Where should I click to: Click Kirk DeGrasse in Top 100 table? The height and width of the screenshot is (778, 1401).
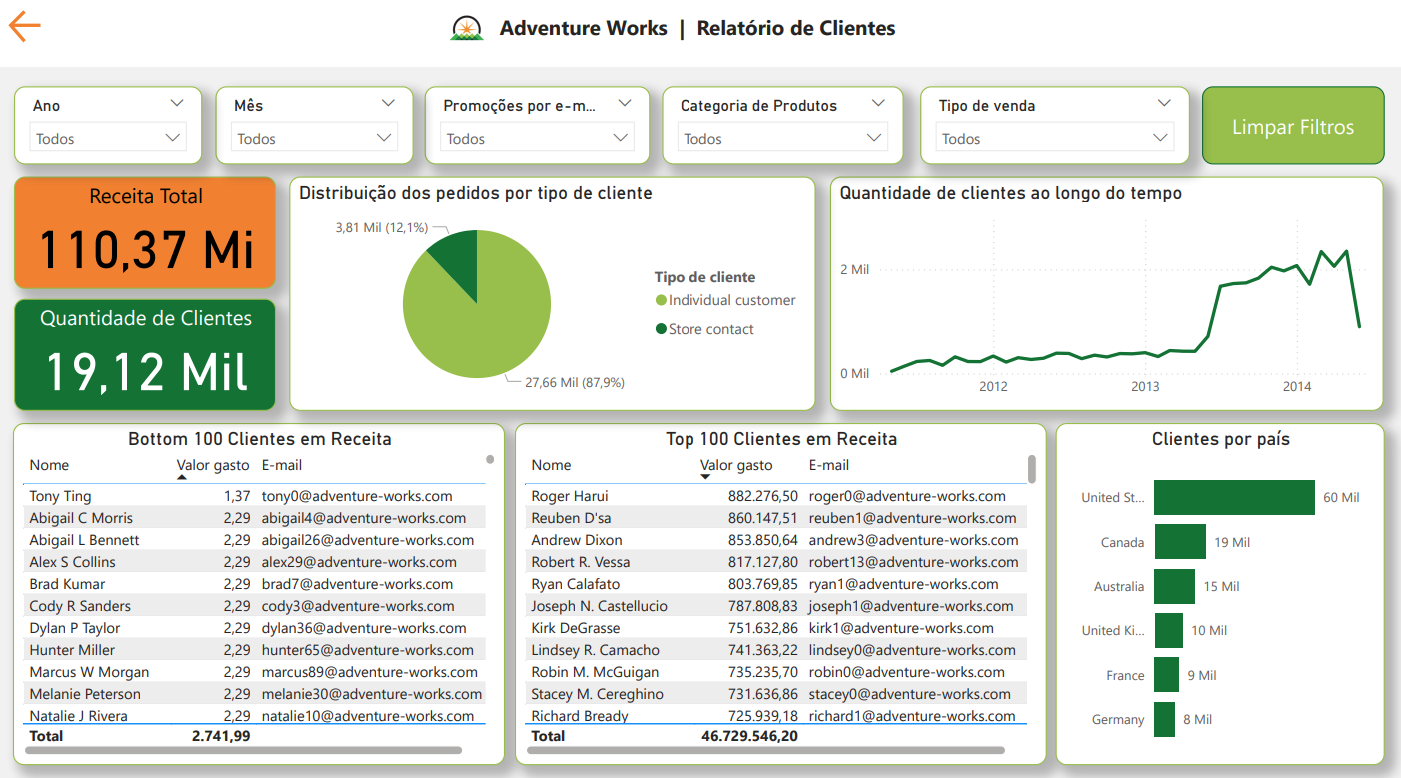point(576,628)
